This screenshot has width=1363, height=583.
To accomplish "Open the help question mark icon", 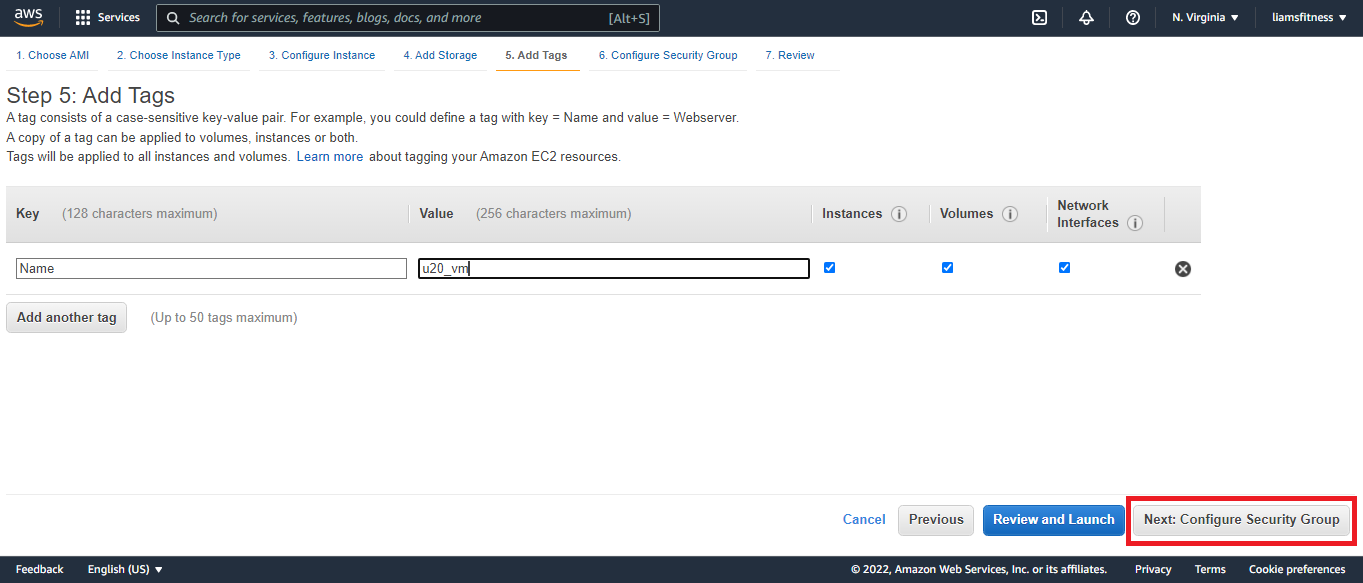I will tap(1133, 18).
